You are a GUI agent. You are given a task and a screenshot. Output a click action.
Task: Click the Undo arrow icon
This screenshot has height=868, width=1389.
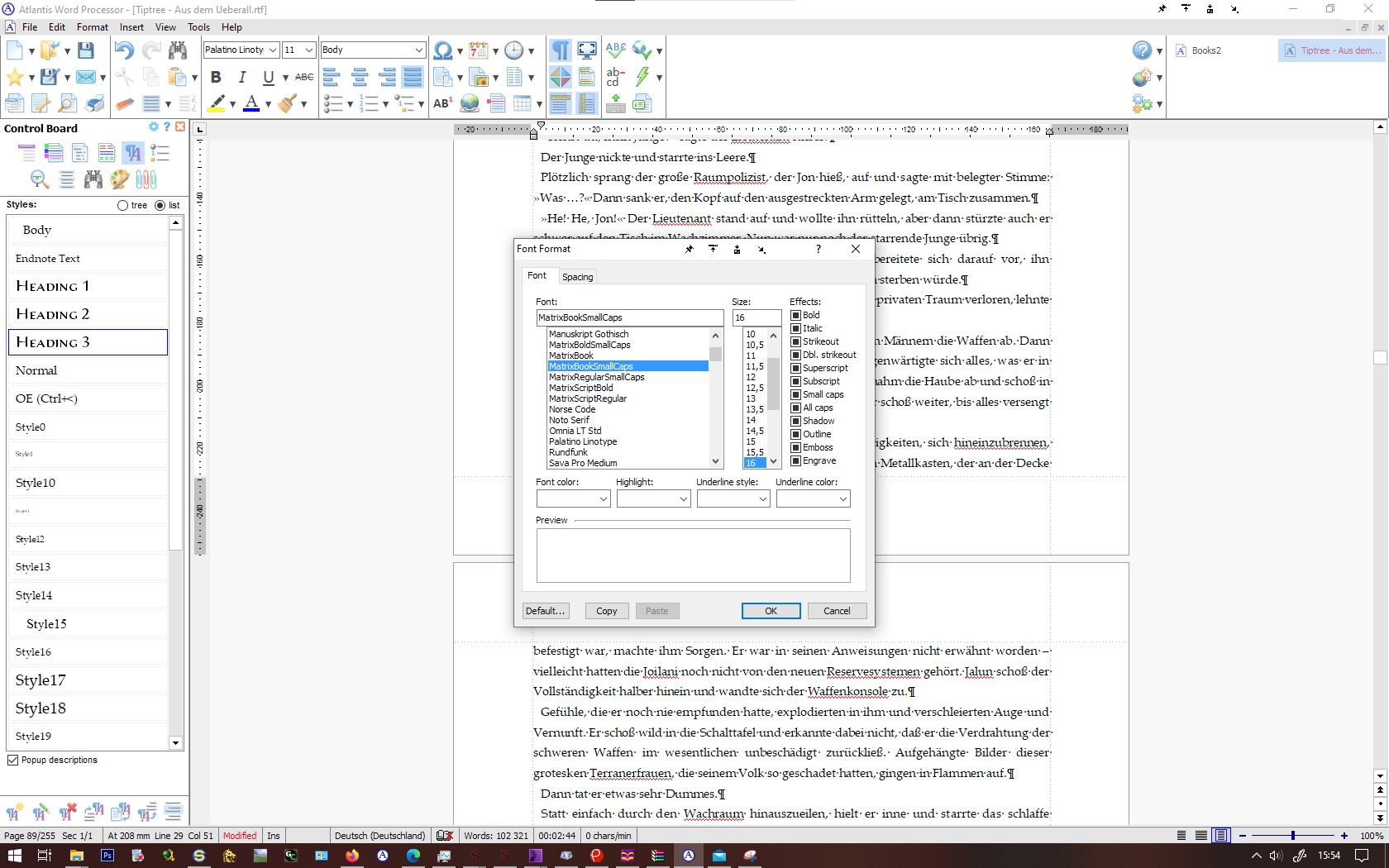click(123, 50)
